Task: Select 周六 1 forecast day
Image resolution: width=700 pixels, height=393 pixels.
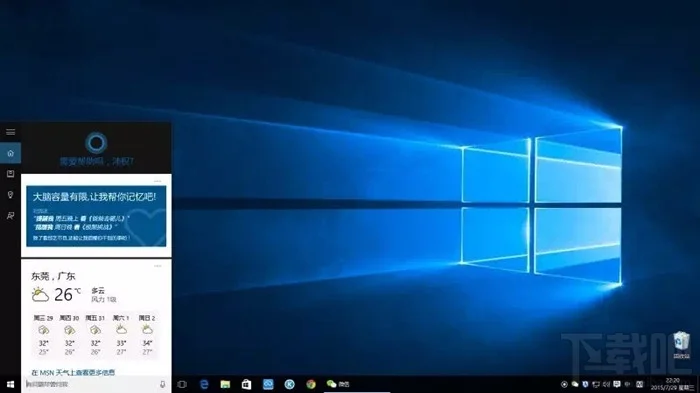Action: tap(121, 335)
